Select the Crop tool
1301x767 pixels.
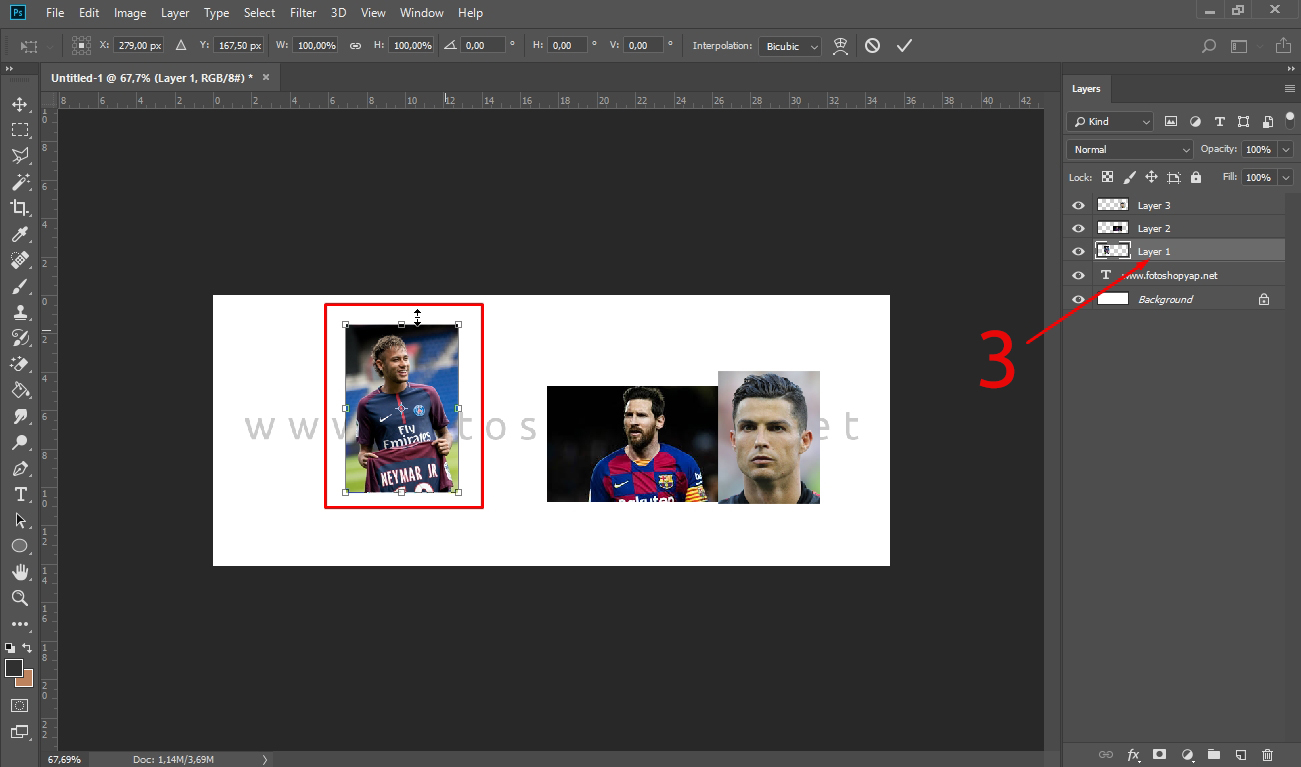click(19, 208)
